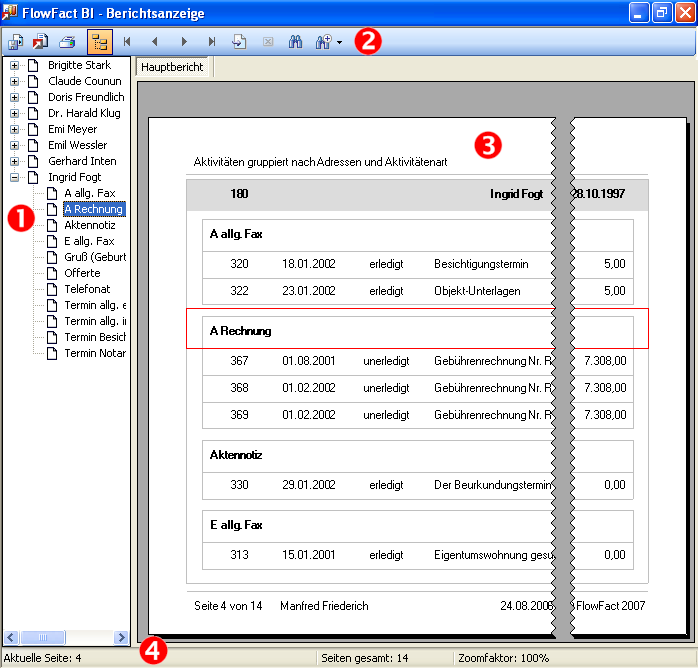Expand the Dr. Harald Klug node
The width and height of the screenshot is (698, 668).
[15, 113]
